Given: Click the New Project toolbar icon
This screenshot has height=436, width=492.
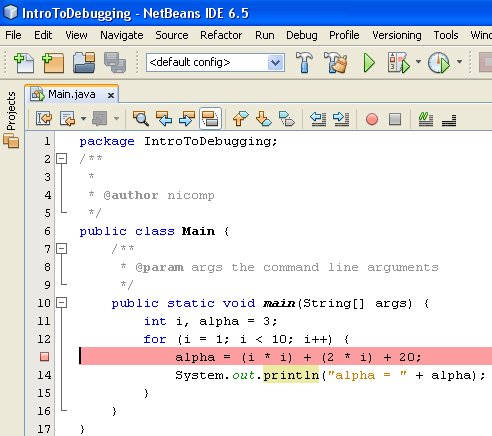Looking at the screenshot, I should click(53, 63).
